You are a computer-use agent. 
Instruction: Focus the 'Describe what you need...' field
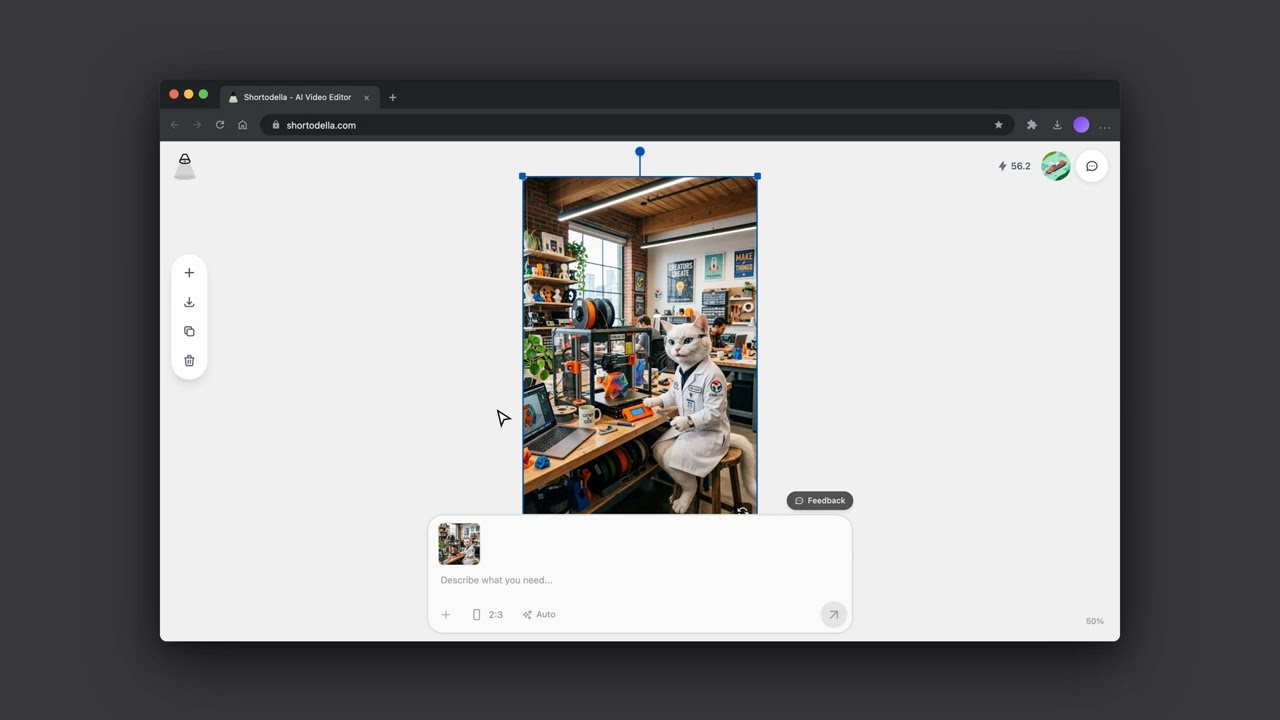[640, 580]
